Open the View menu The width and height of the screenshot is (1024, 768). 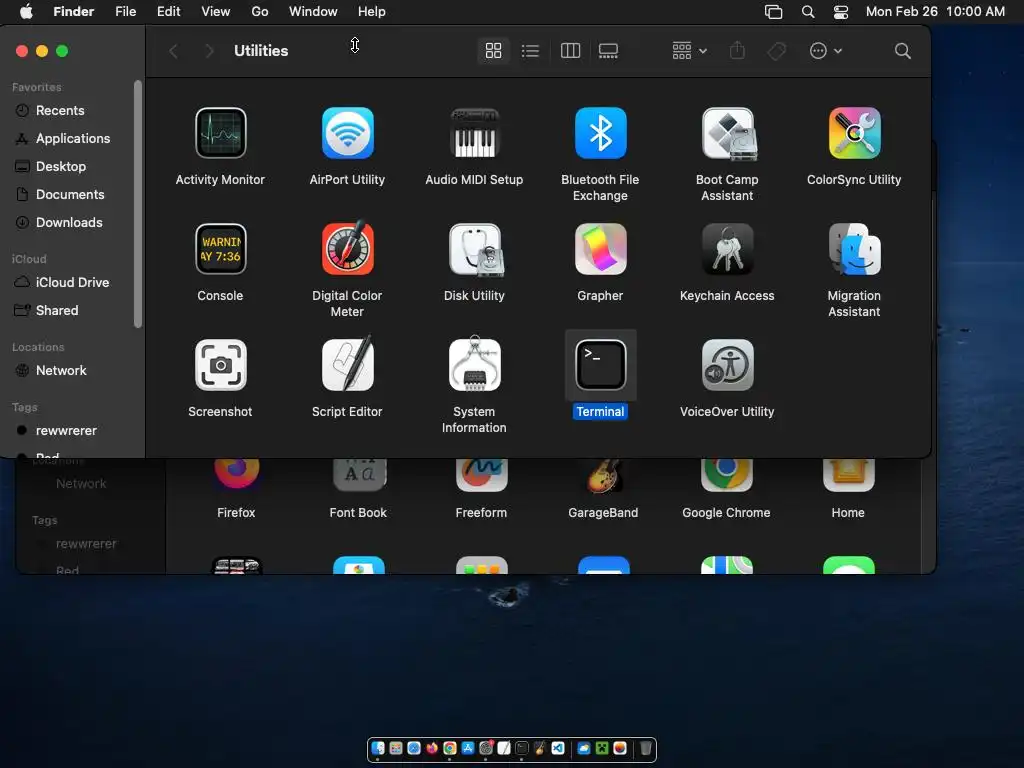click(216, 11)
